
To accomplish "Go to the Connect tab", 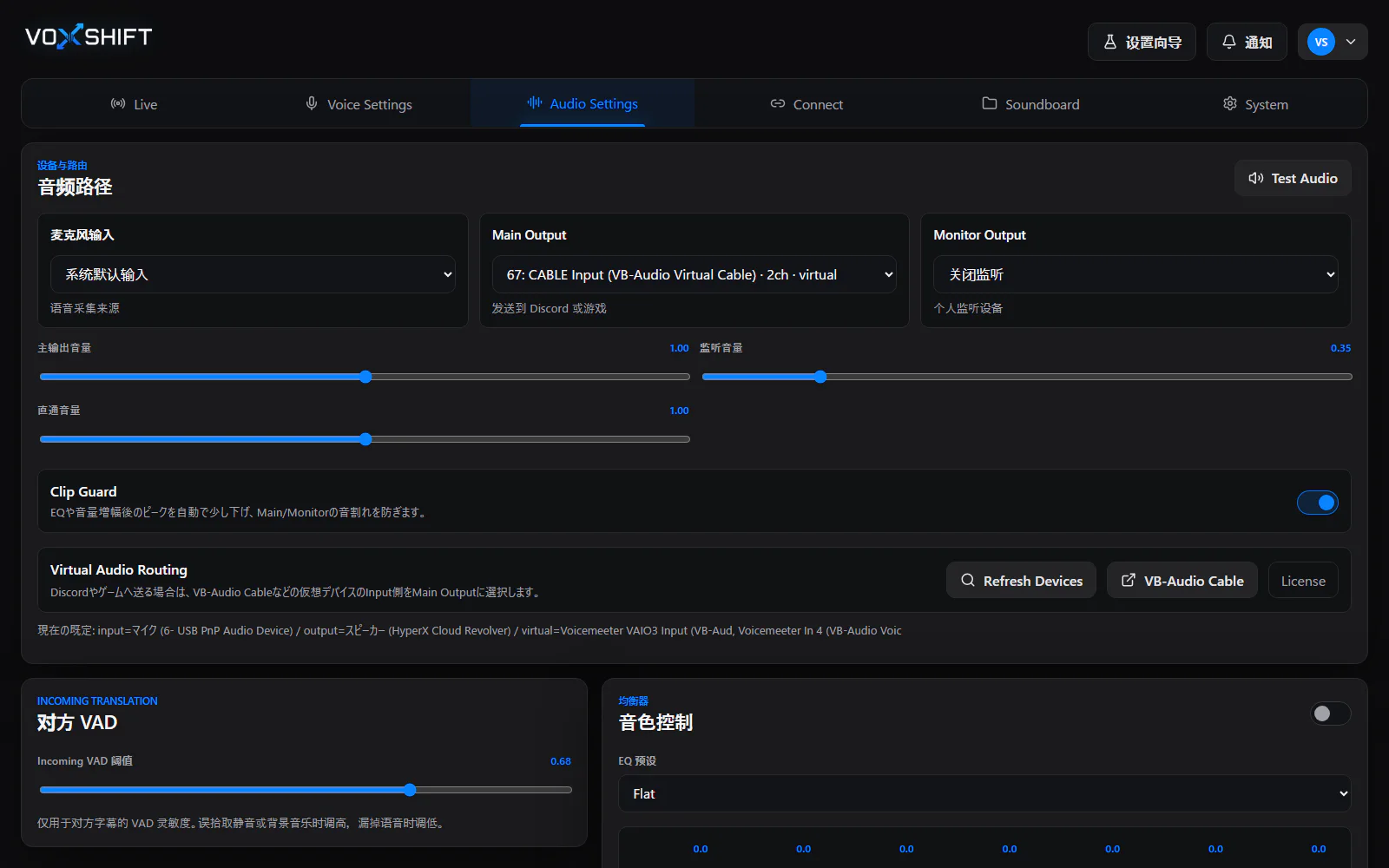I will point(806,104).
